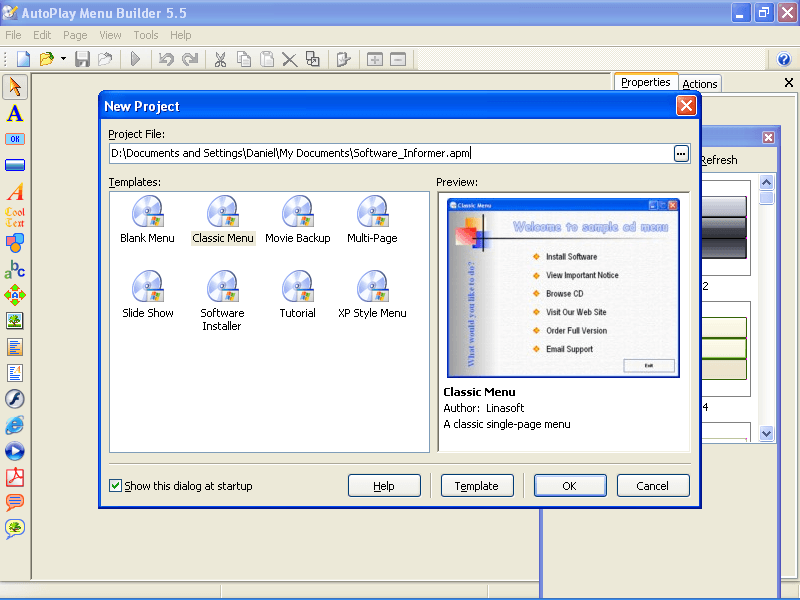800x600 pixels.
Task: Open the Help menu in menu bar
Action: pos(181,35)
